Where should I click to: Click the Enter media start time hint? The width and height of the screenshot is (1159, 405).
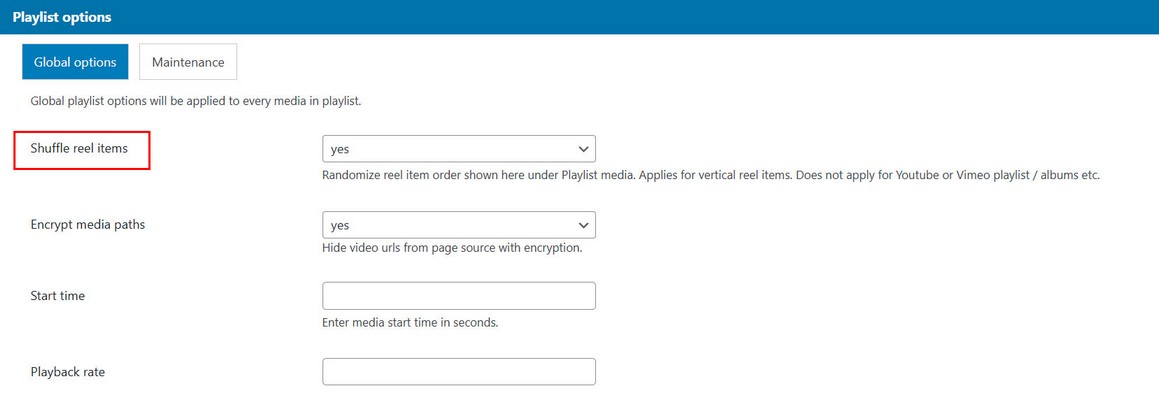pyautogui.click(x=410, y=323)
